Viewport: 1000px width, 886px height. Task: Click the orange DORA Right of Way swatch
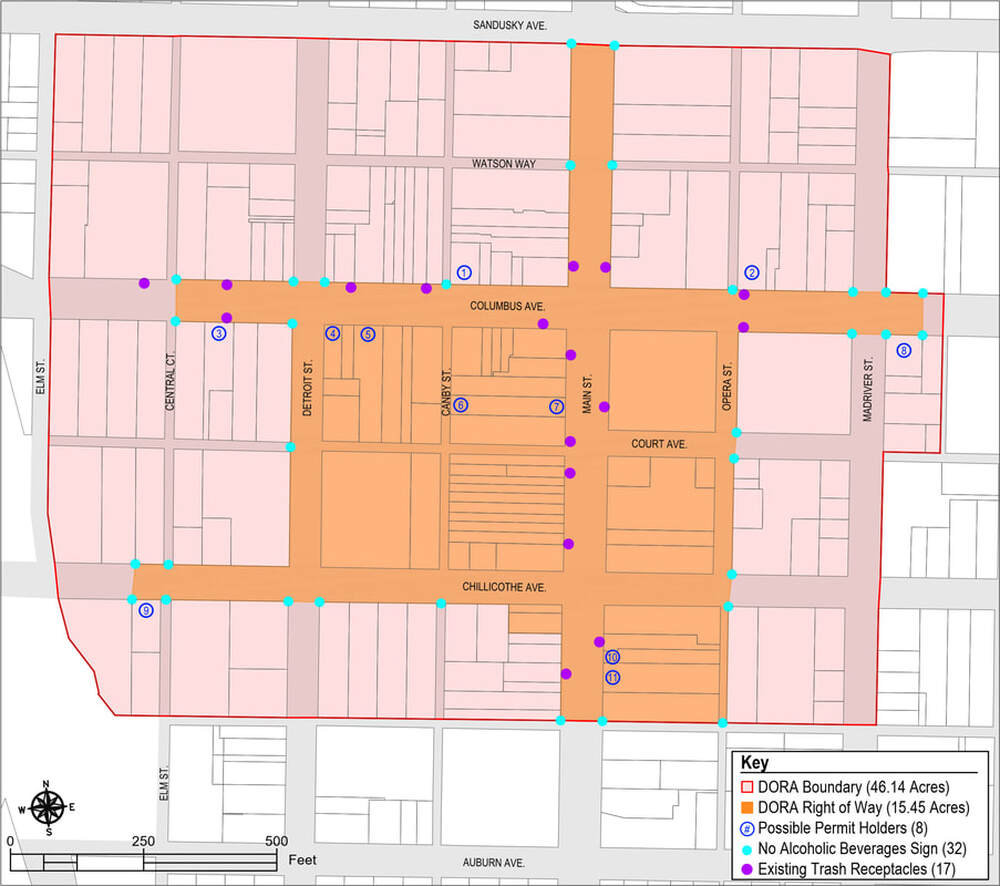[x=747, y=807]
